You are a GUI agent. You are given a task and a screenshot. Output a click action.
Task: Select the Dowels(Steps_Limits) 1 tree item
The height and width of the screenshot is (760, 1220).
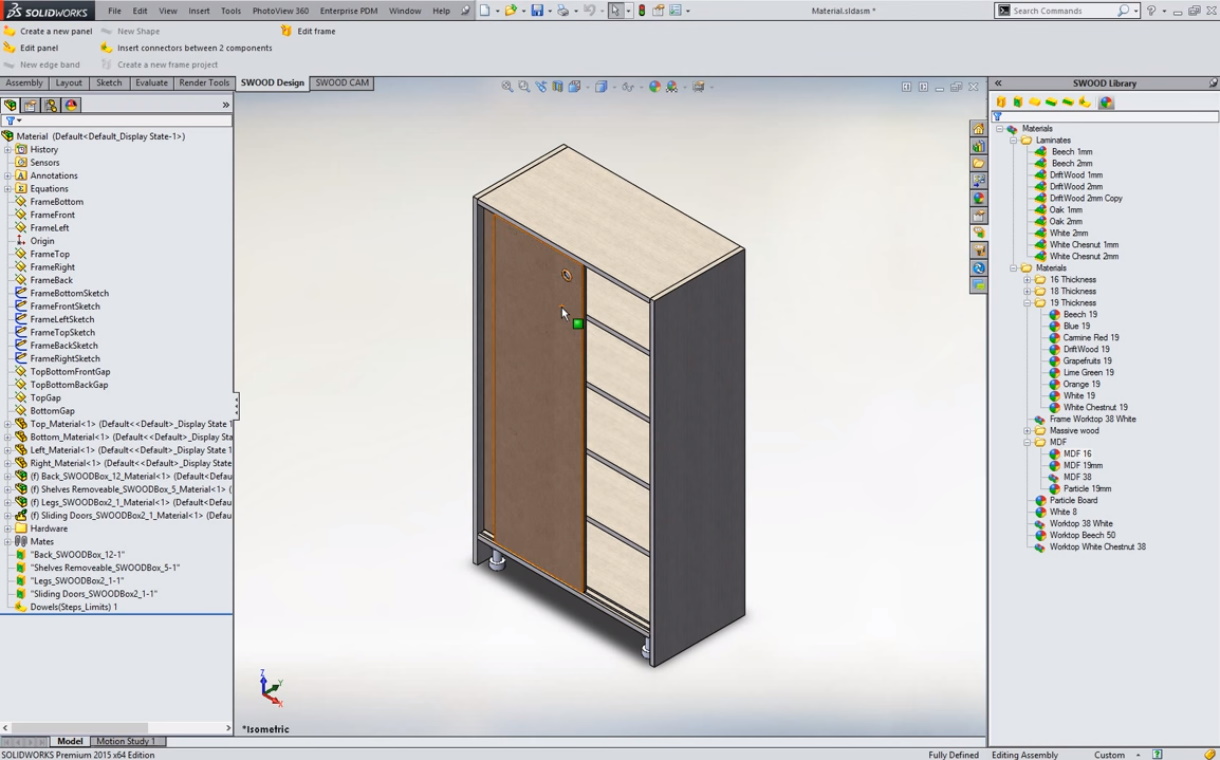[73, 607]
